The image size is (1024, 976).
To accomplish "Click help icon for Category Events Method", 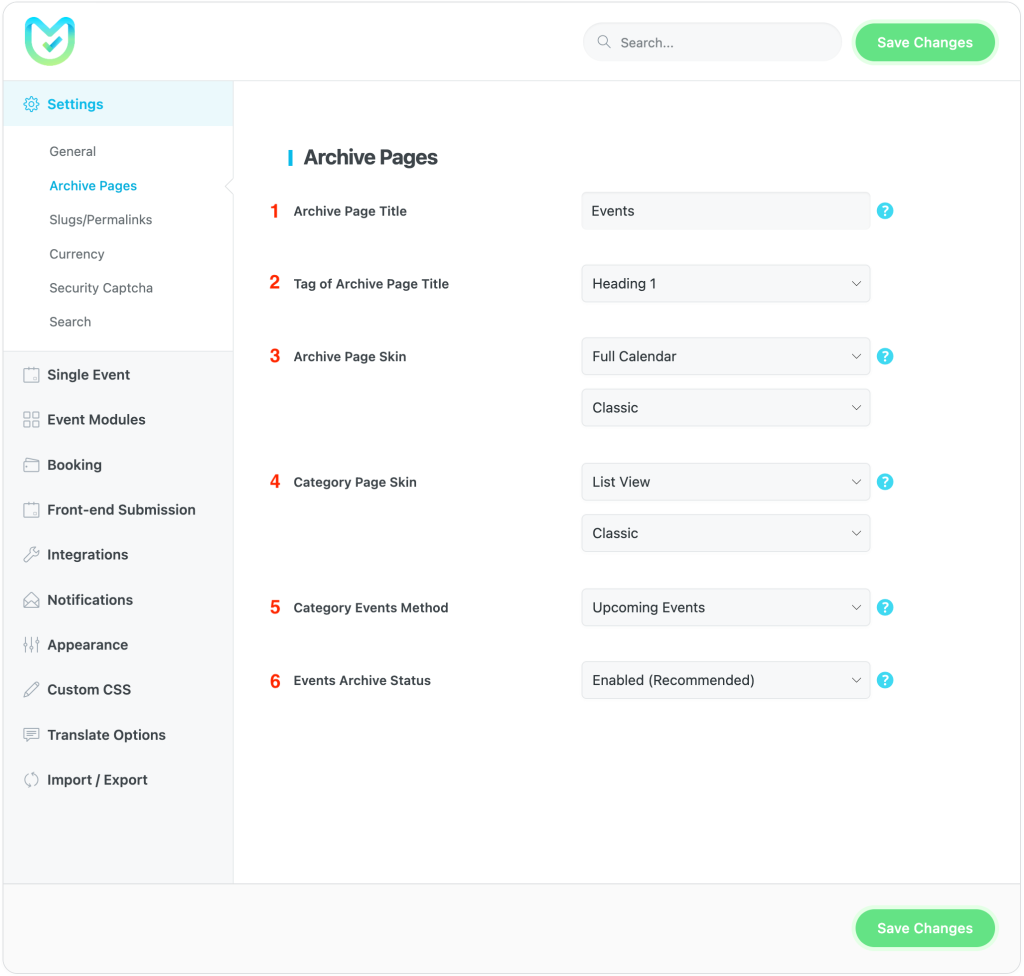I will [885, 607].
